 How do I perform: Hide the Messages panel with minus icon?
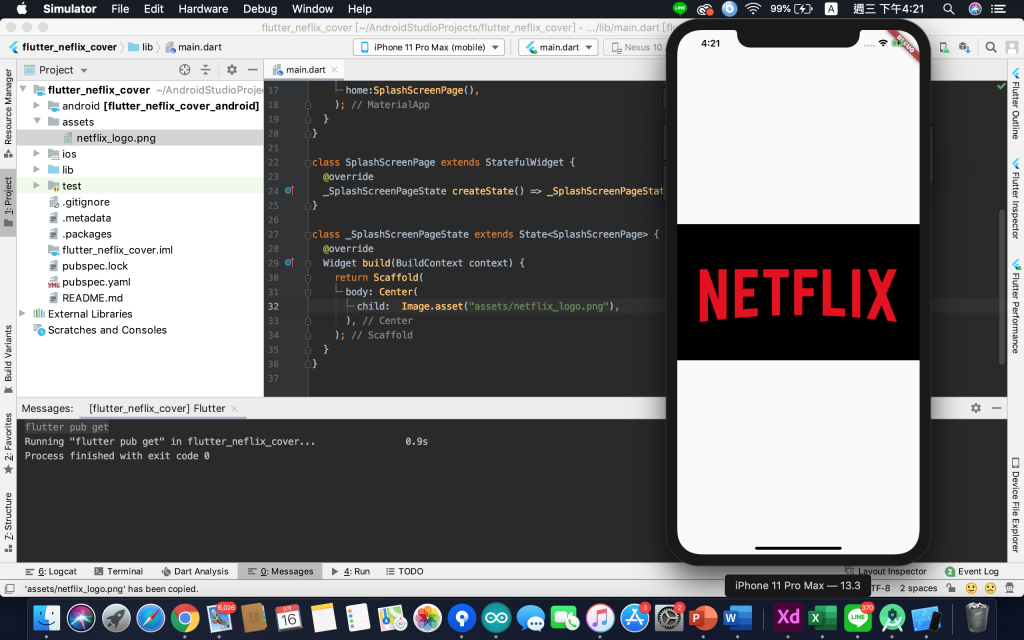pos(997,408)
